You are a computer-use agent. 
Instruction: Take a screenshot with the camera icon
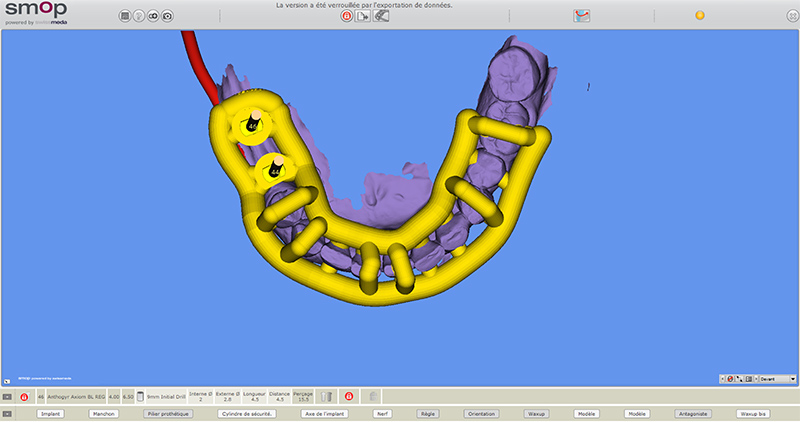click(167, 16)
